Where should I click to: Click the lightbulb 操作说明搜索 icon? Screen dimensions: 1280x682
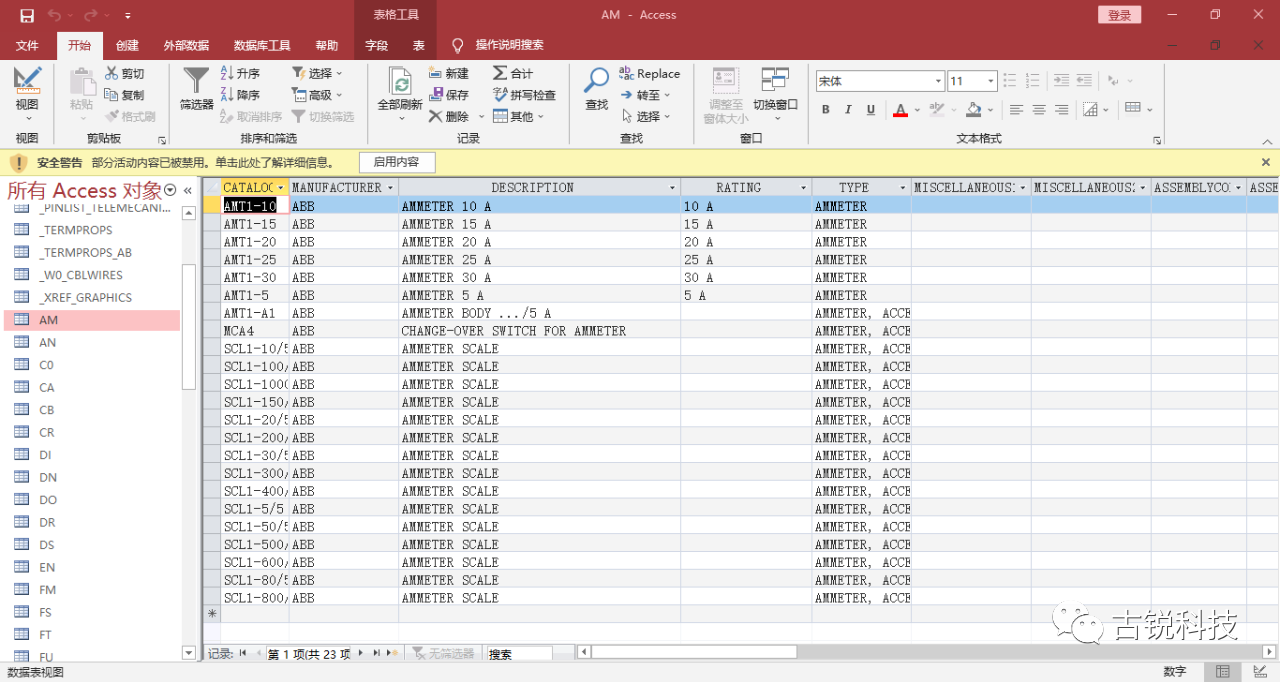coord(458,45)
